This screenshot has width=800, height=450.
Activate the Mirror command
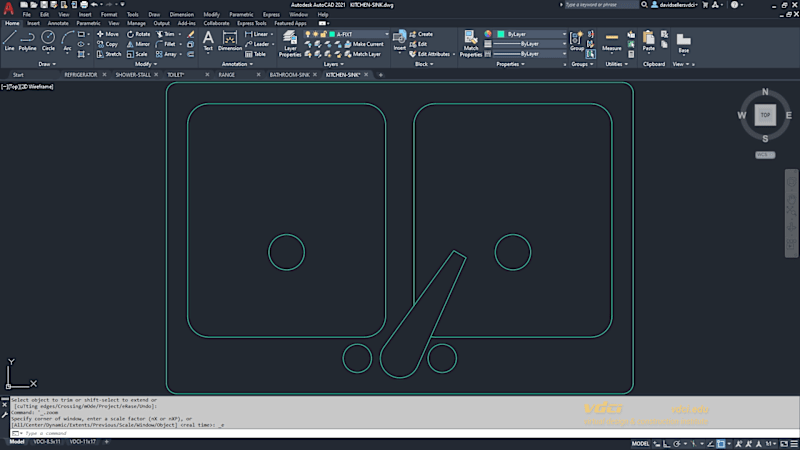click(x=138, y=44)
